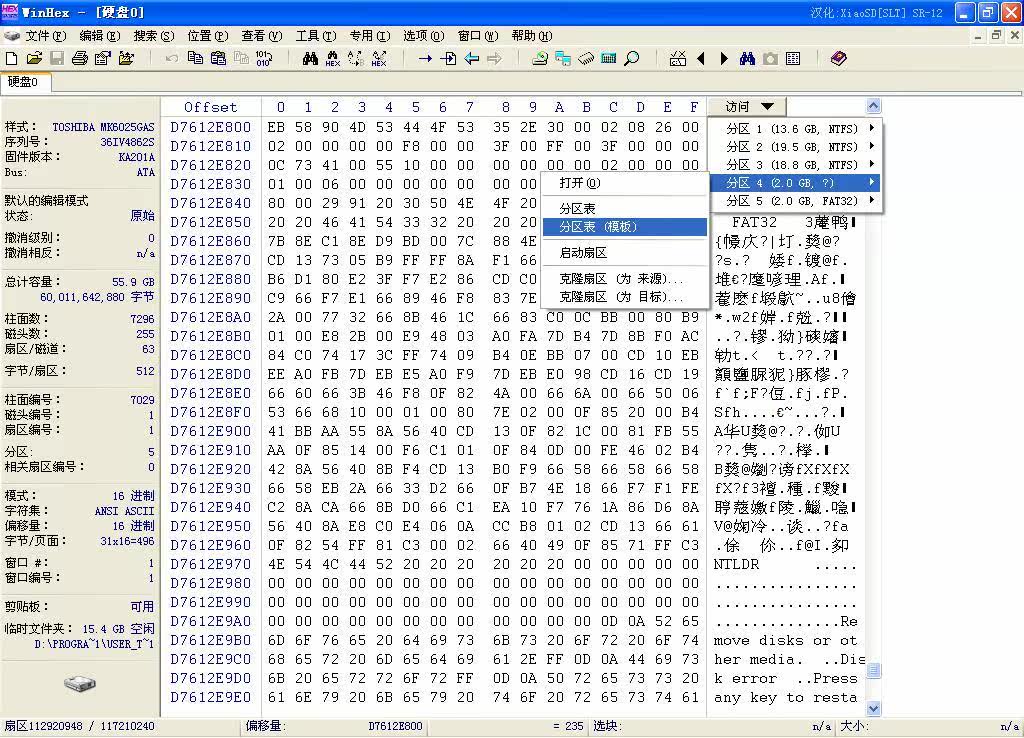Open the 帮助(H) menu

click(532, 36)
